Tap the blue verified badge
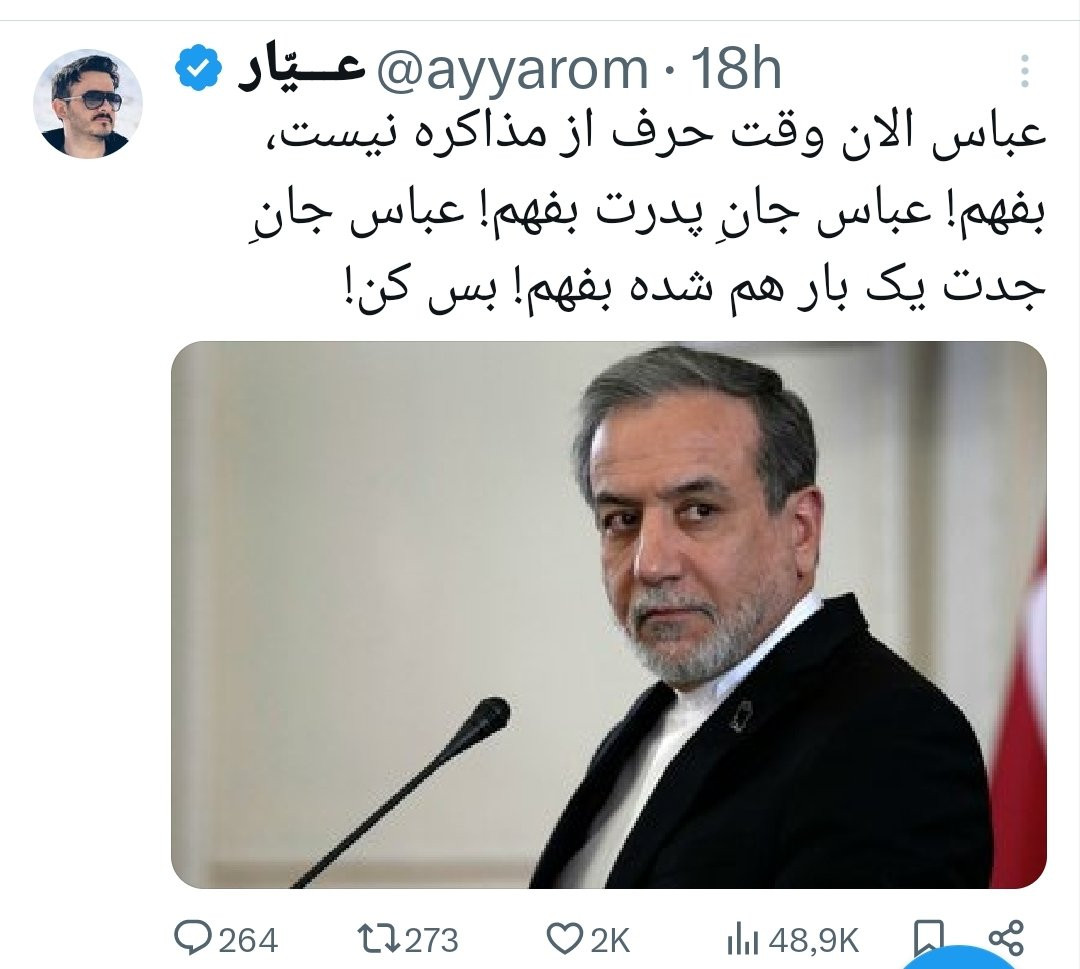This screenshot has height=969, width=1080. [198, 67]
